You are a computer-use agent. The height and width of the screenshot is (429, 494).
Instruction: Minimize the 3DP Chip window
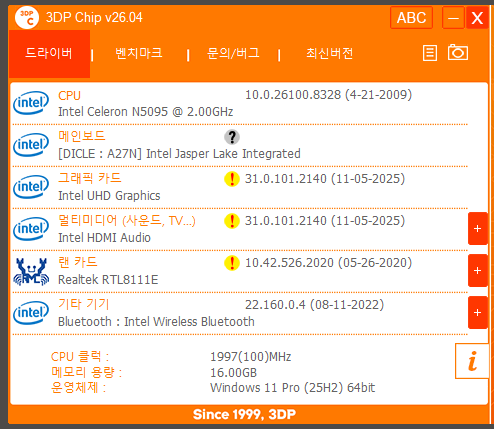pyautogui.click(x=453, y=18)
